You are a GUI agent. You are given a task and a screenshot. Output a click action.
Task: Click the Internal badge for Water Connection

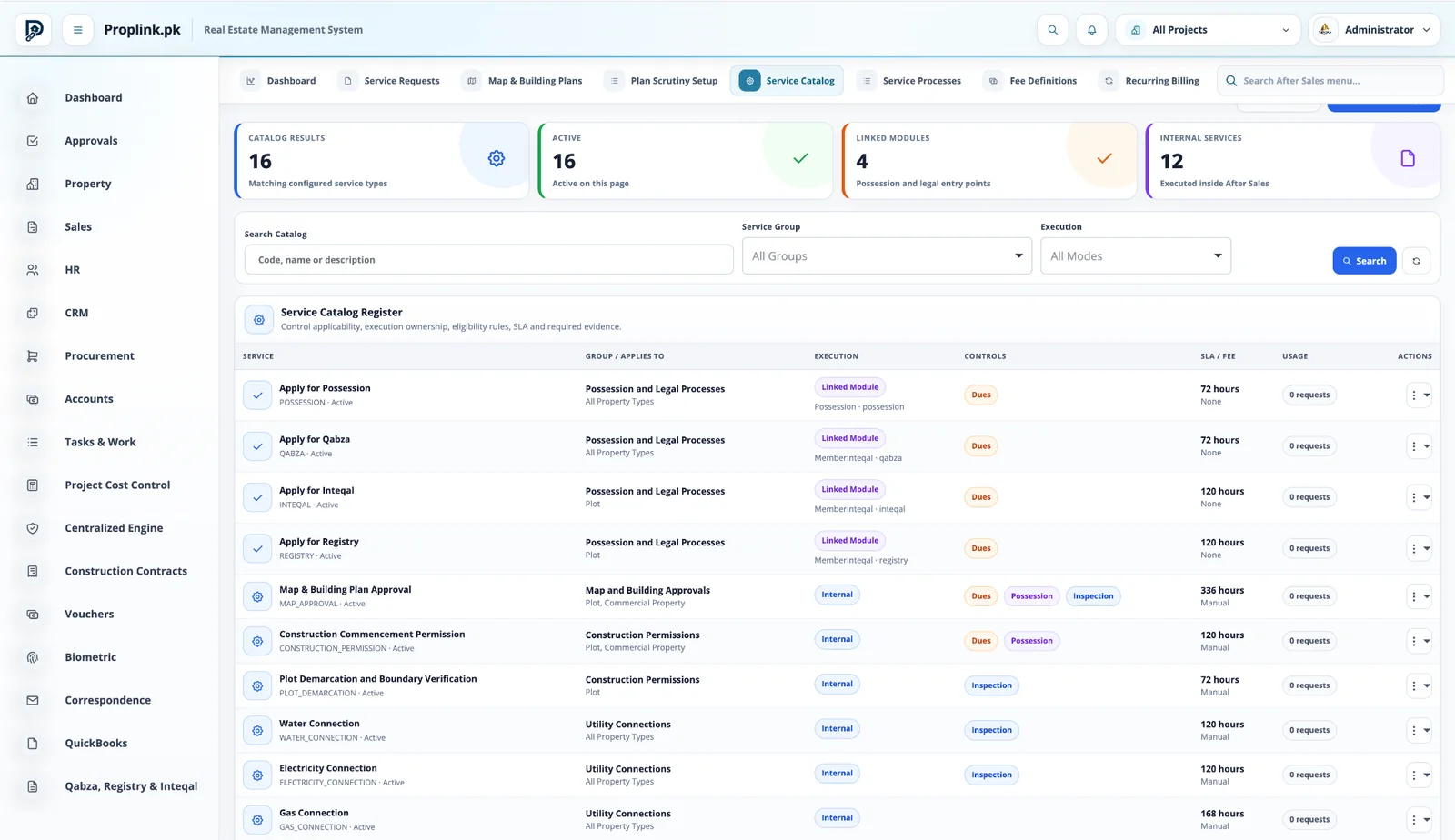pyautogui.click(x=837, y=729)
